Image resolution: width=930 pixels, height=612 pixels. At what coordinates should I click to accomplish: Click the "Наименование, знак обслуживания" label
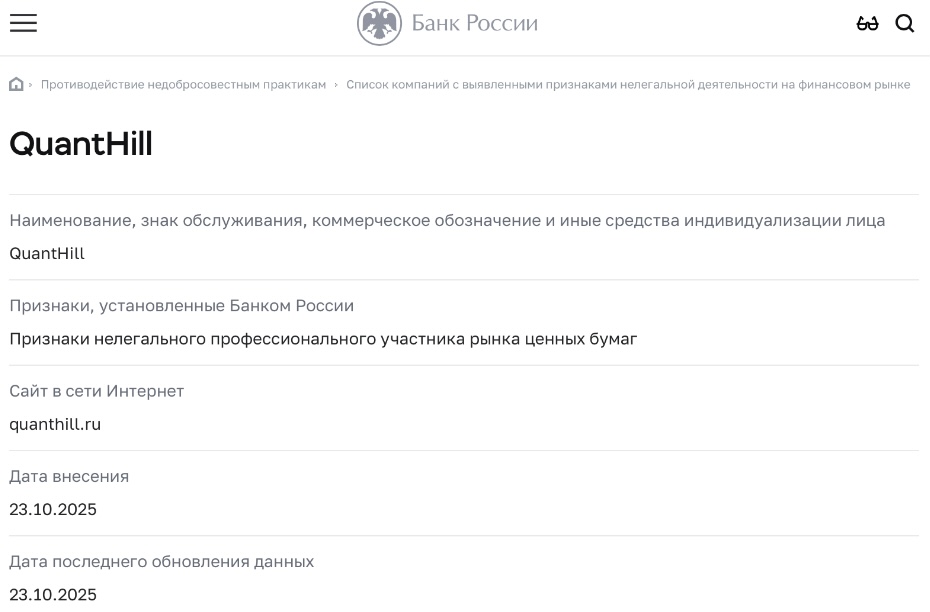[447, 220]
